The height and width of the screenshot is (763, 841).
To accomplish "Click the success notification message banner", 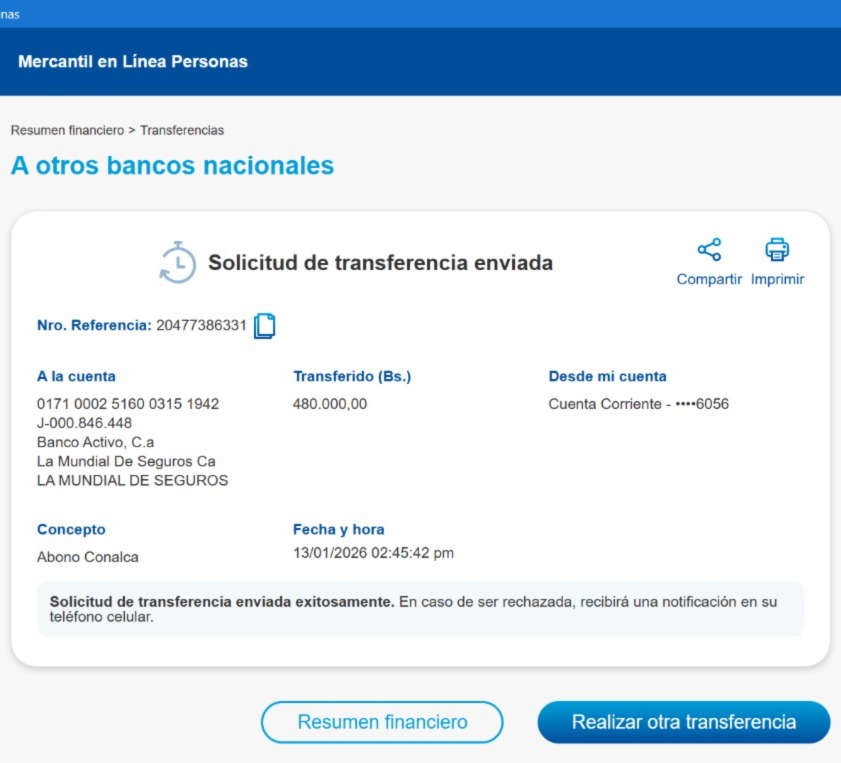I will [420, 609].
